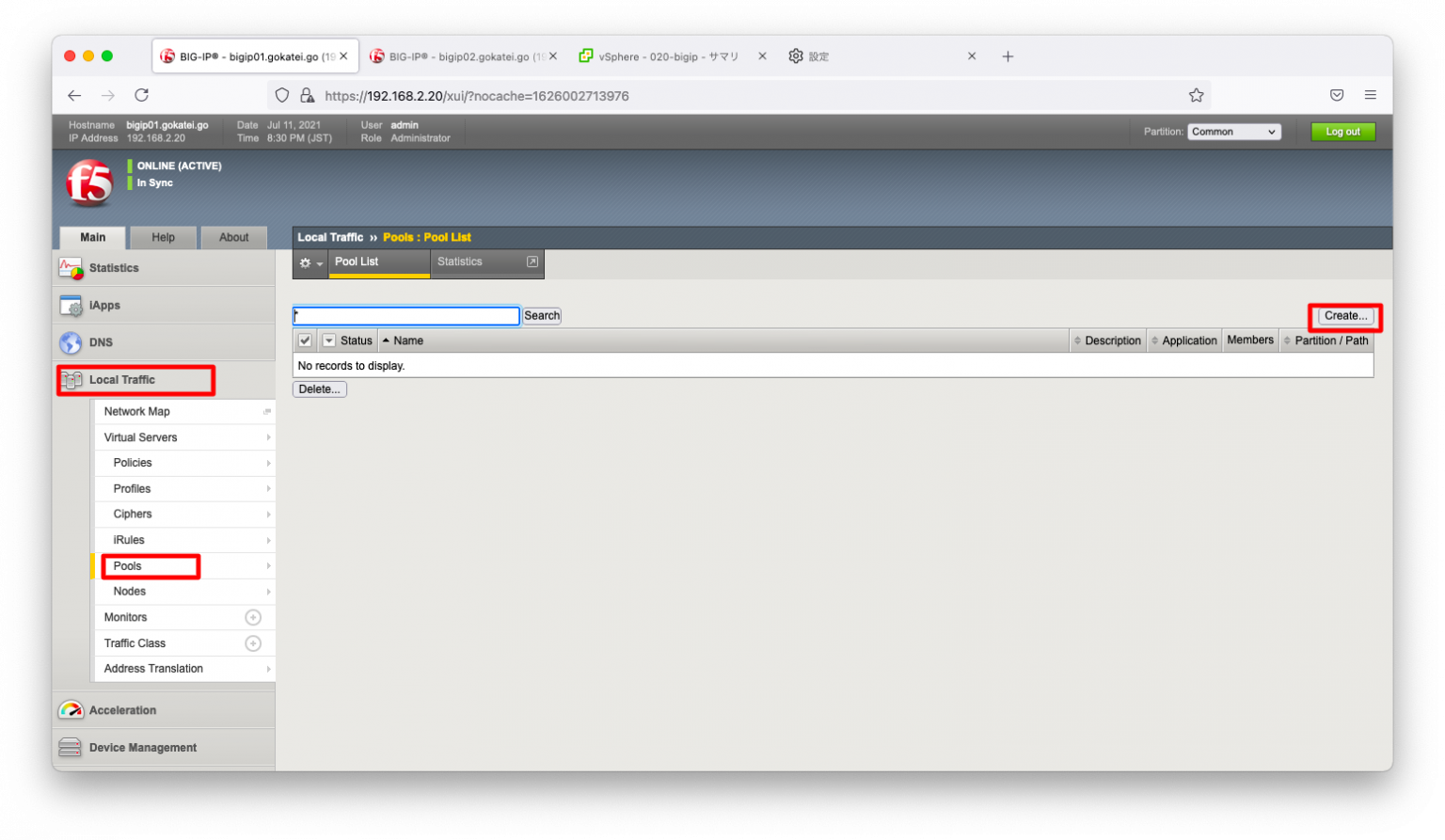Click the pool search input field
The width and height of the screenshot is (1445, 840).
click(x=406, y=316)
